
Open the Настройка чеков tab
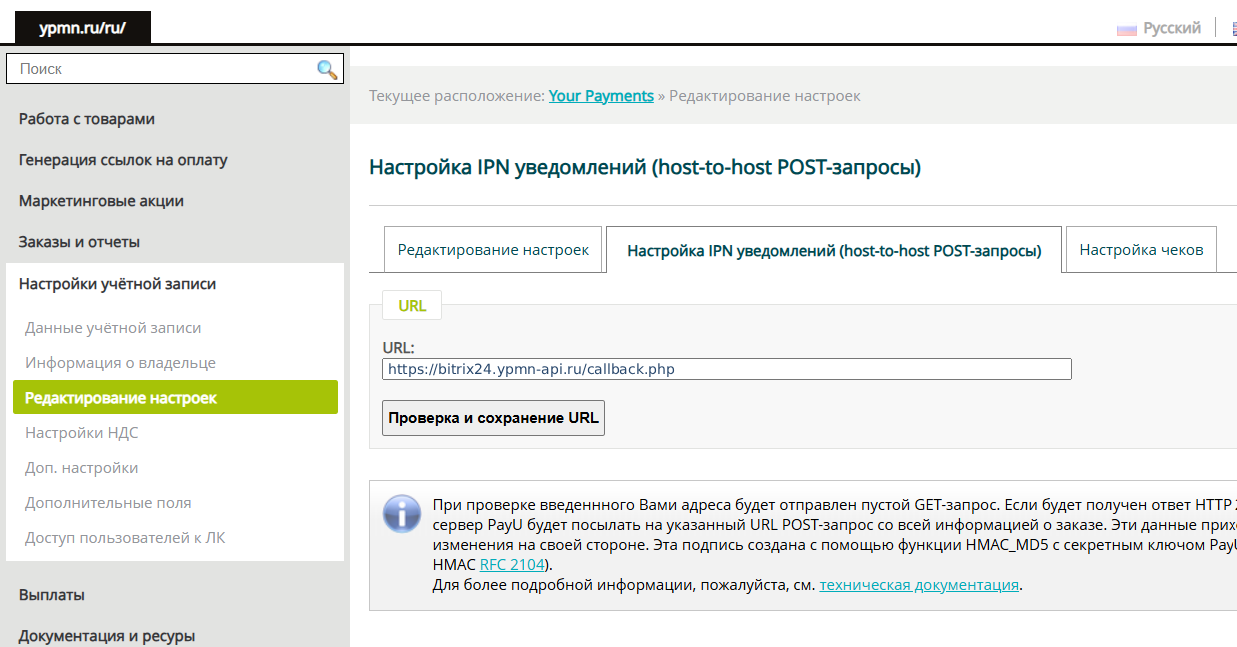pos(1141,250)
